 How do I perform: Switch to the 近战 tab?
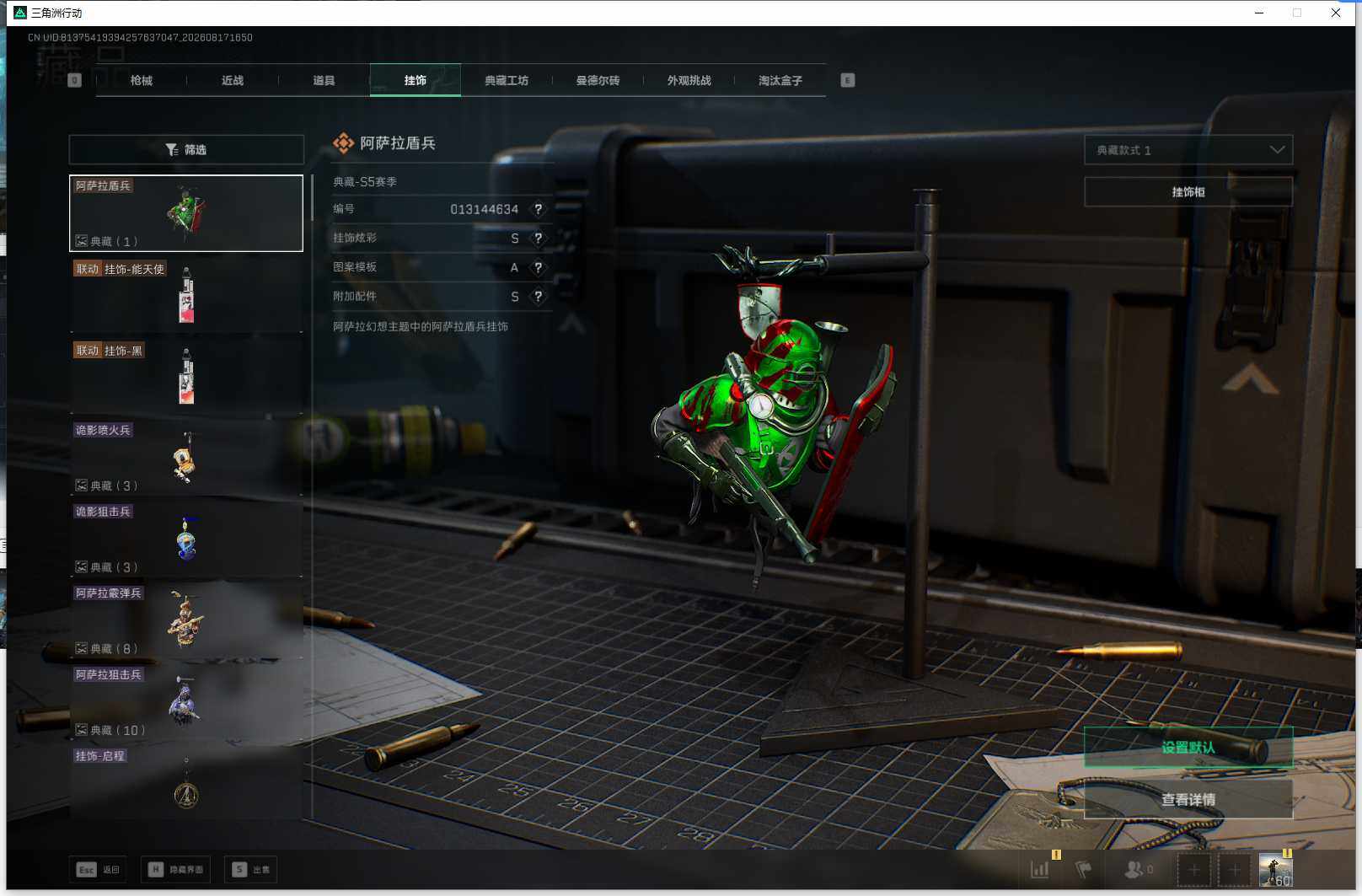pos(233,80)
